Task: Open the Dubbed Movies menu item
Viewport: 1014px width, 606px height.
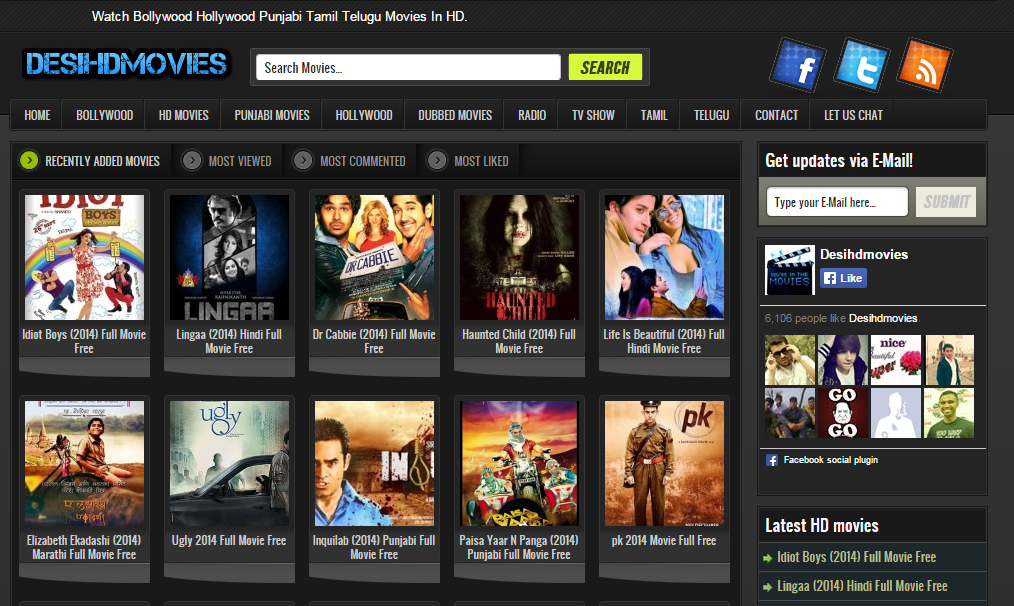Action: 455,115
